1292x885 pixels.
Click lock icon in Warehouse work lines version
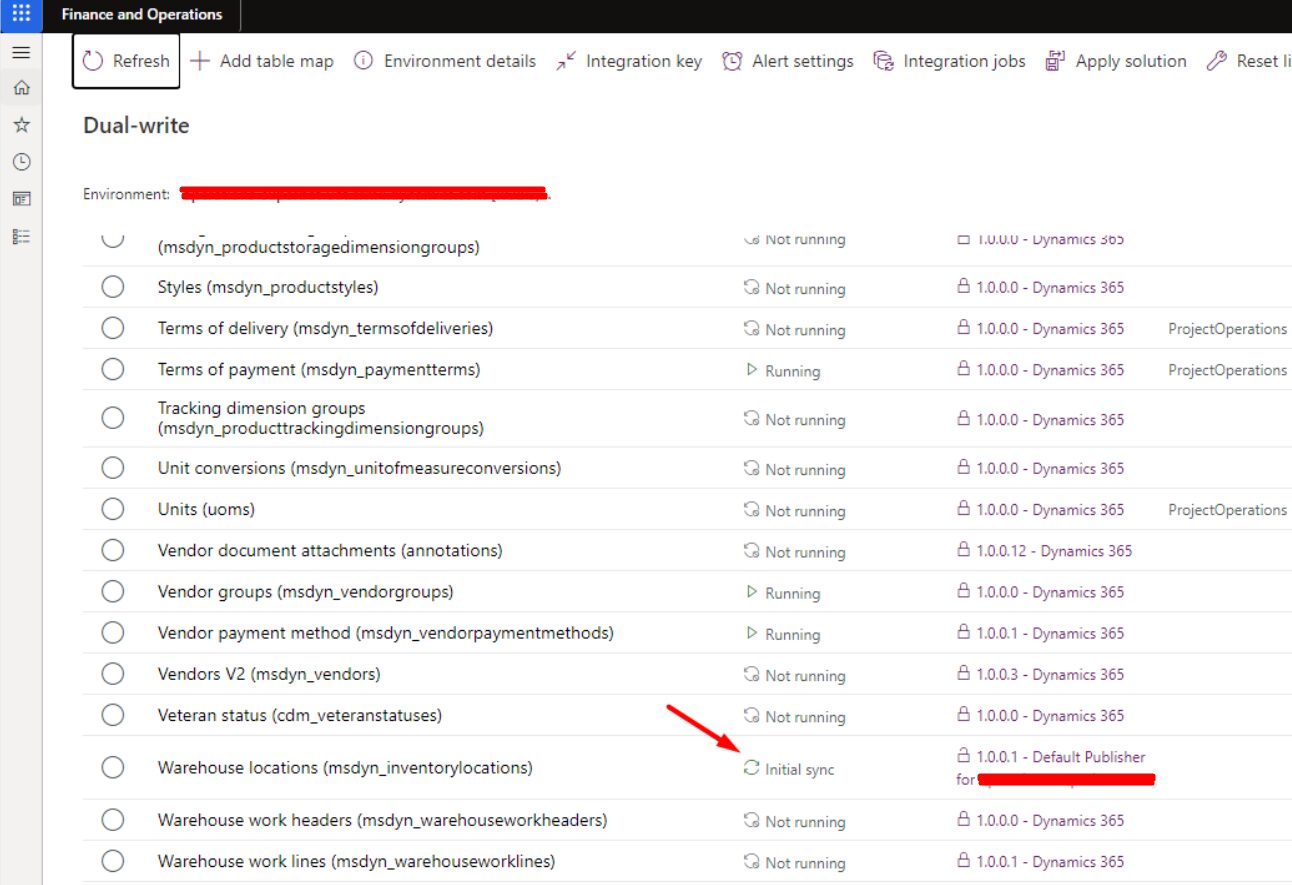click(x=964, y=861)
